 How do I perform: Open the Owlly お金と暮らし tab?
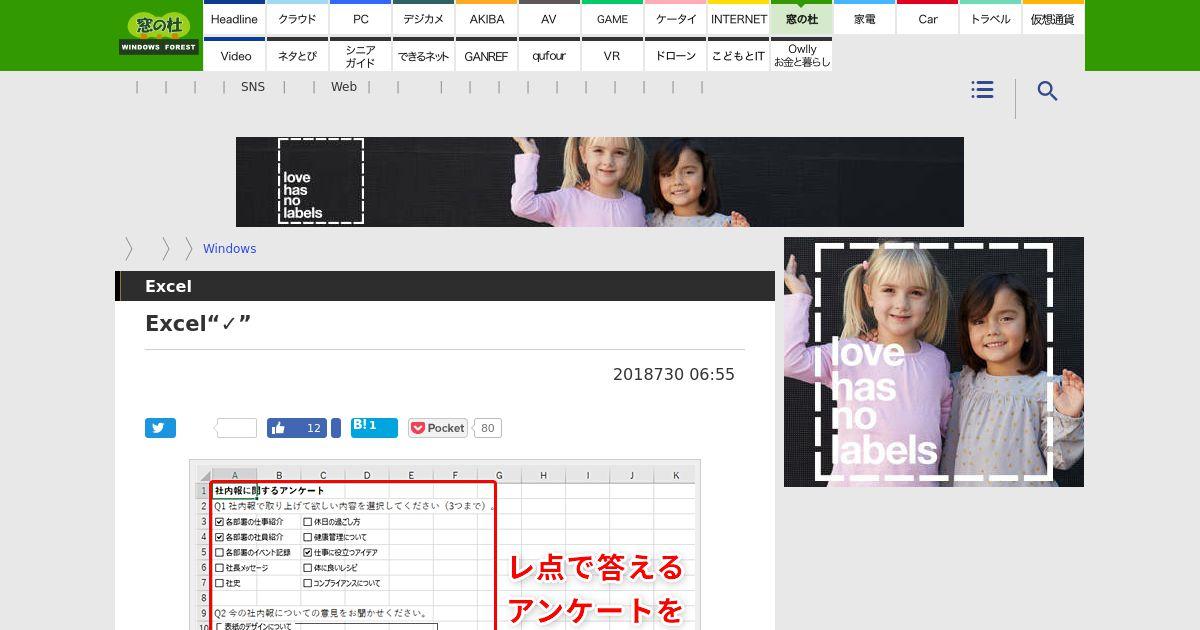(801, 56)
